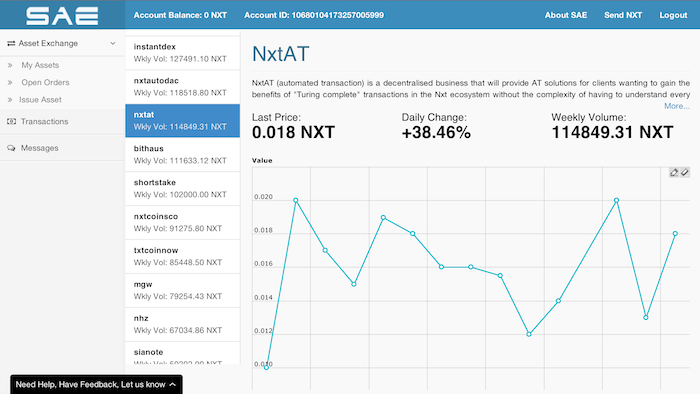Image resolution: width=700 pixels, height=394 pixels.
Task: Select the shortstake asset entry
Action: 183,188
